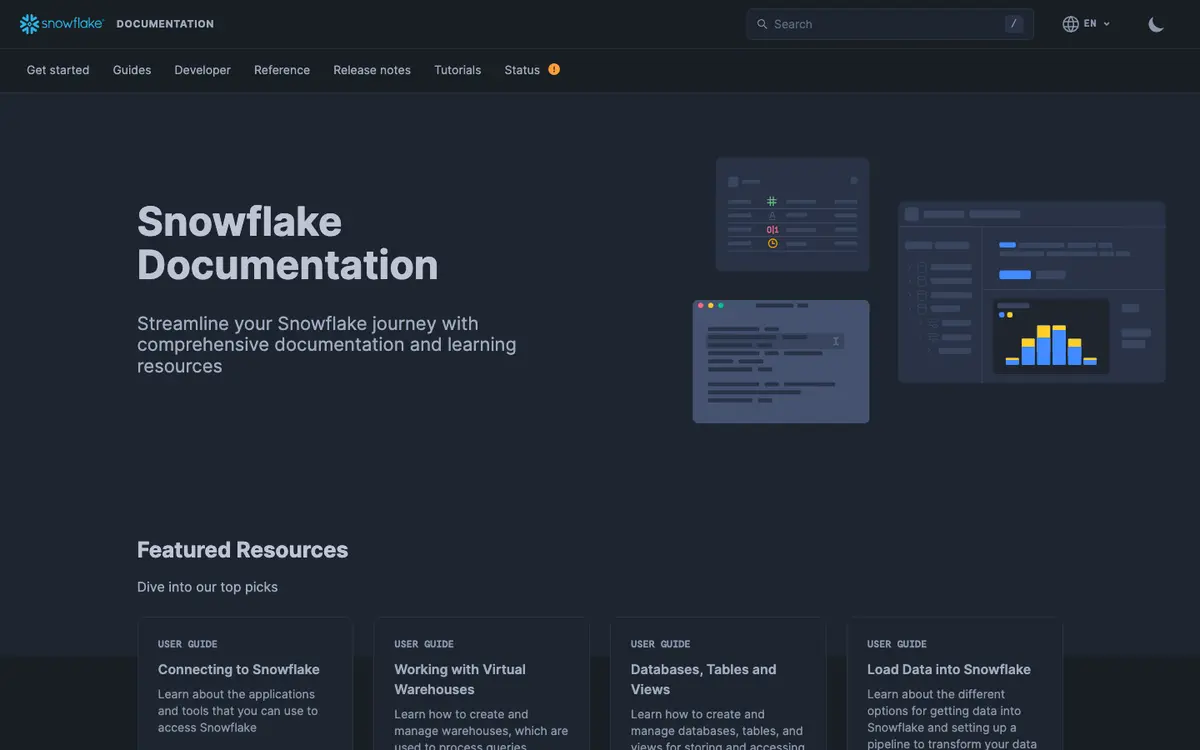Open the Guides menu item
This screenshot has height=750, width=1200.
pyautogui.click(x=132, y=70)
